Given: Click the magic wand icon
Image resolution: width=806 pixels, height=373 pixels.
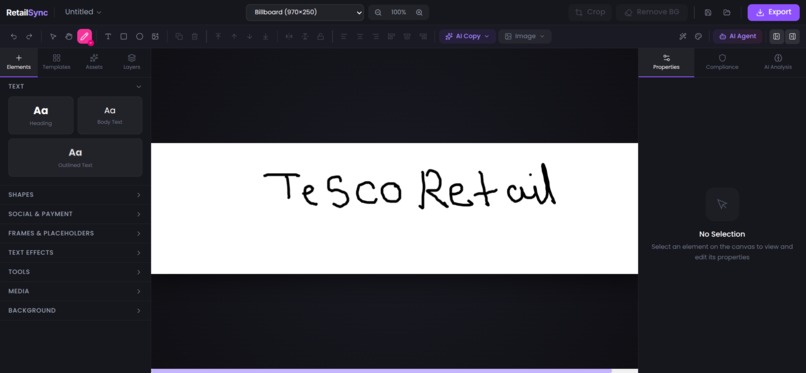Looking at the screenshot, I should pos(683,36).
